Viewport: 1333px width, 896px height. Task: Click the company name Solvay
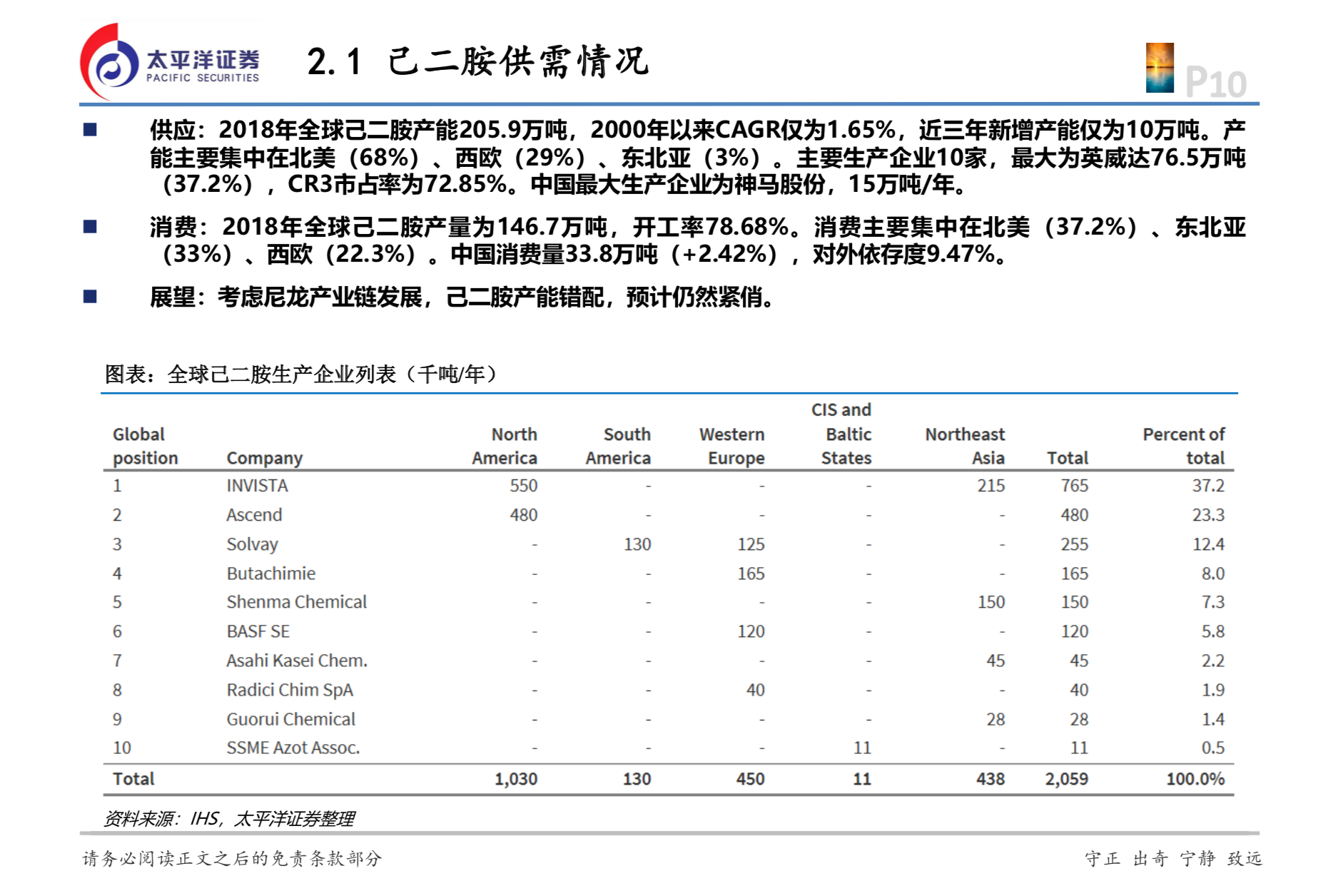(x=252, y=544)
